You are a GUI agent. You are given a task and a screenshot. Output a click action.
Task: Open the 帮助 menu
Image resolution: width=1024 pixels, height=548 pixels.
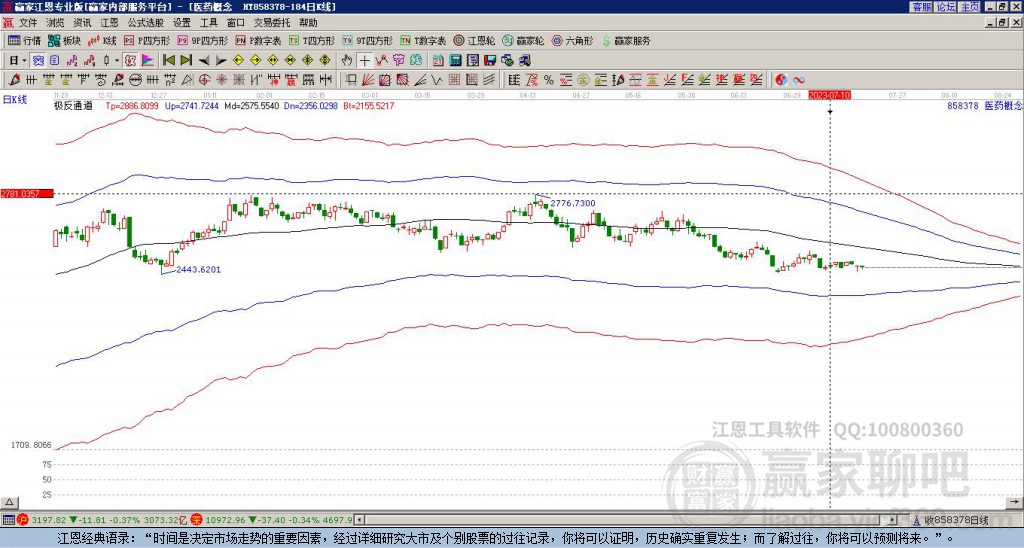pyautogui.click(x=308, y=23)
